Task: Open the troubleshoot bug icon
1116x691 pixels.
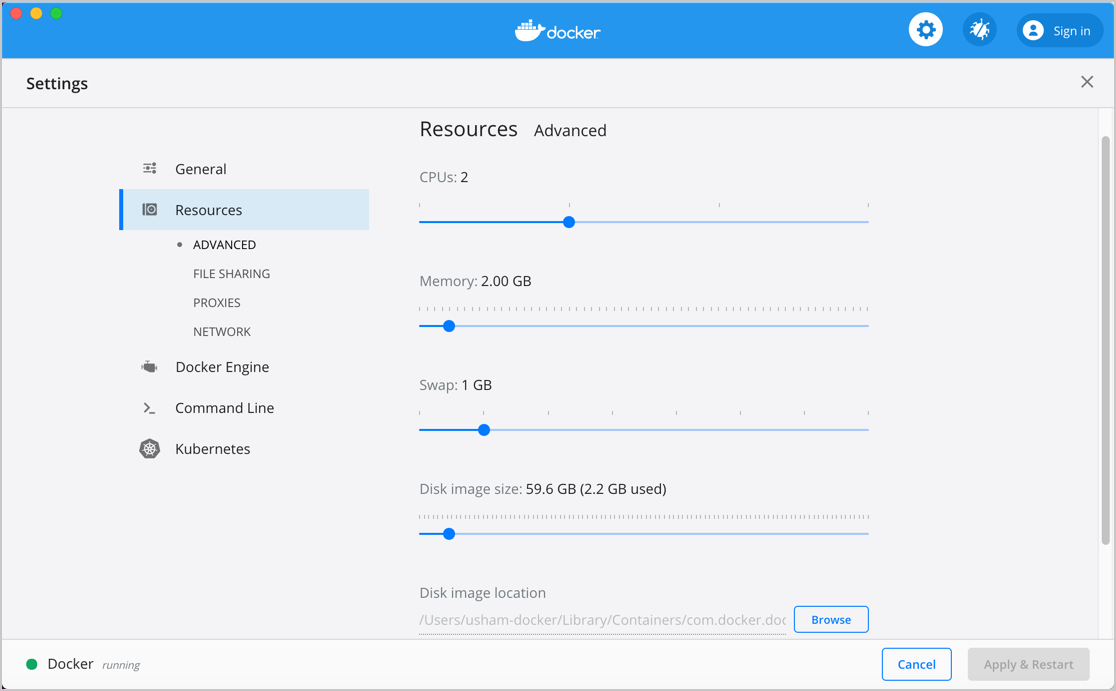Action: pos(979,29)
